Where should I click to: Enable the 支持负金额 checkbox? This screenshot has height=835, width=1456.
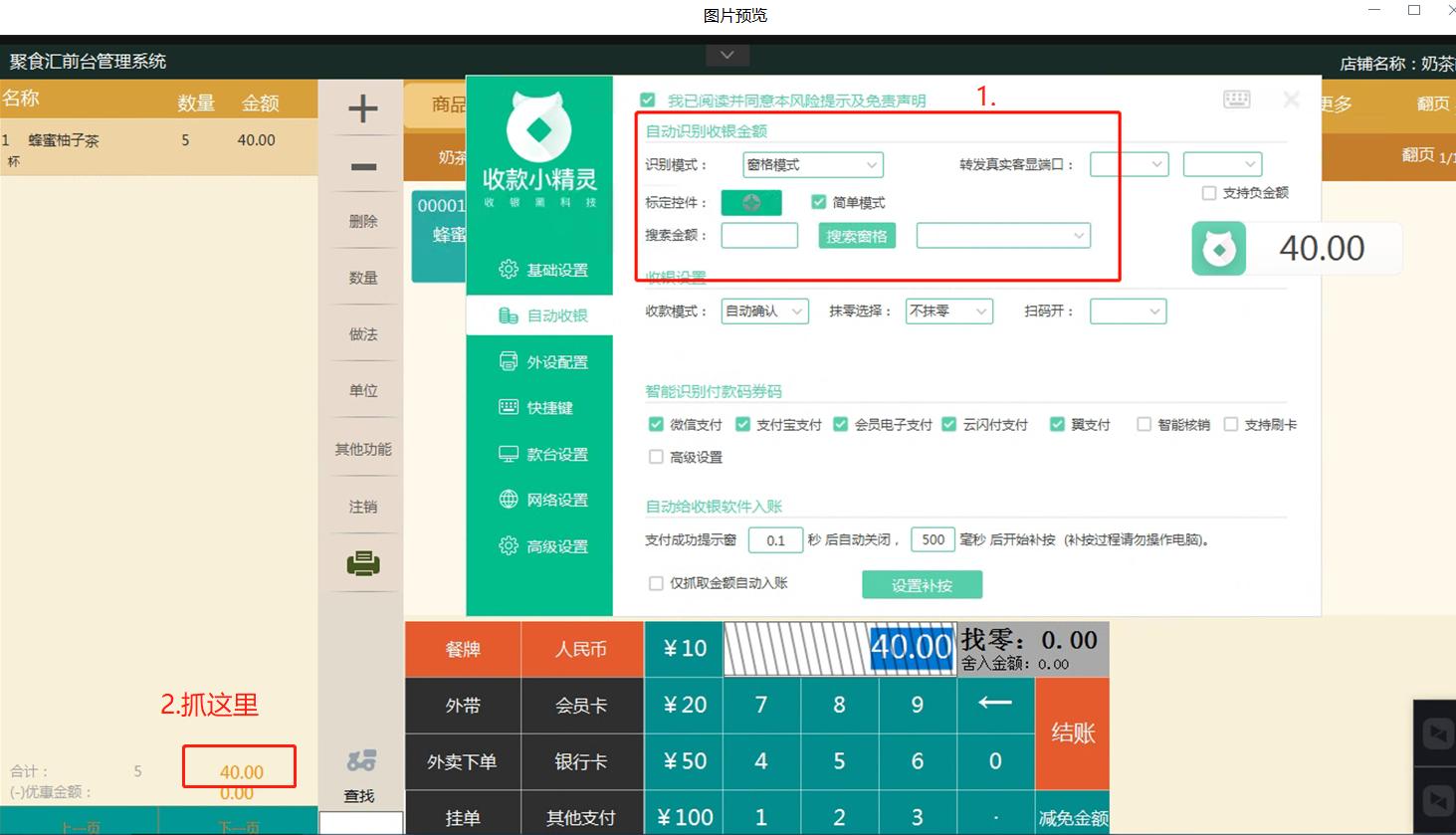(1209, 193)
